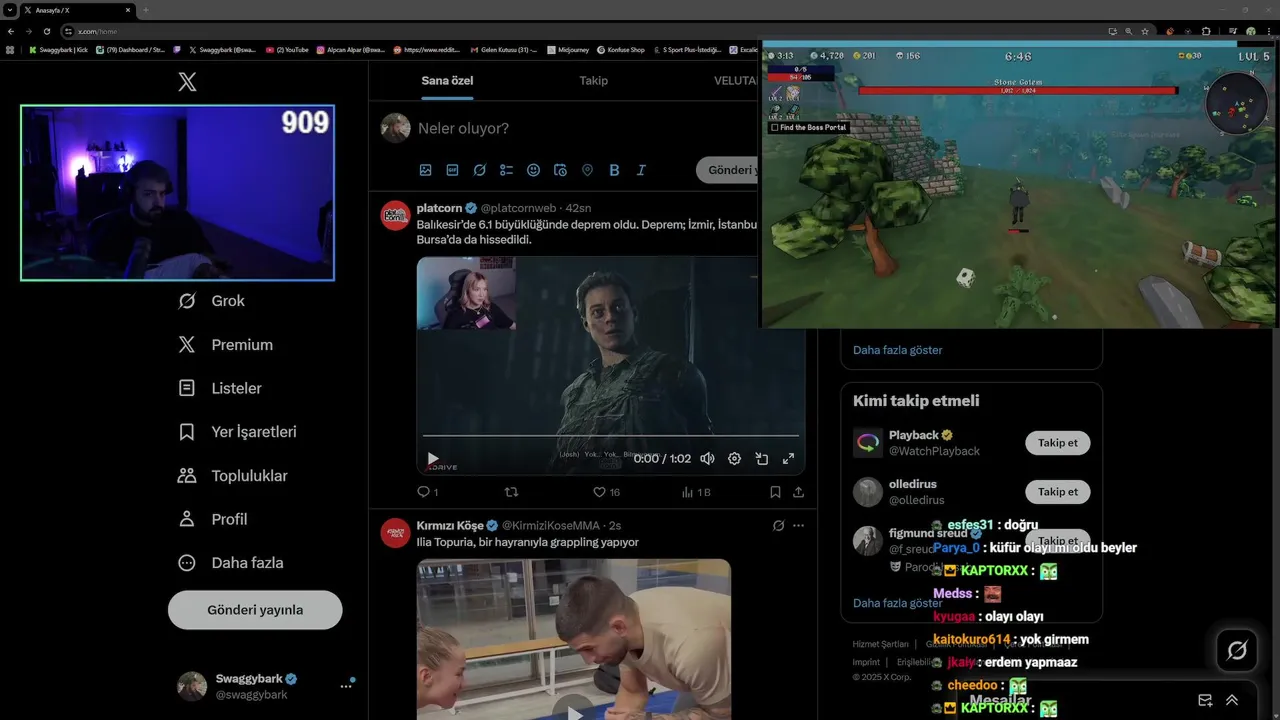Viewport: 1280px width, 720px height.
Task: Follow olledirus with Takip et
Action: pos(1057,492)
